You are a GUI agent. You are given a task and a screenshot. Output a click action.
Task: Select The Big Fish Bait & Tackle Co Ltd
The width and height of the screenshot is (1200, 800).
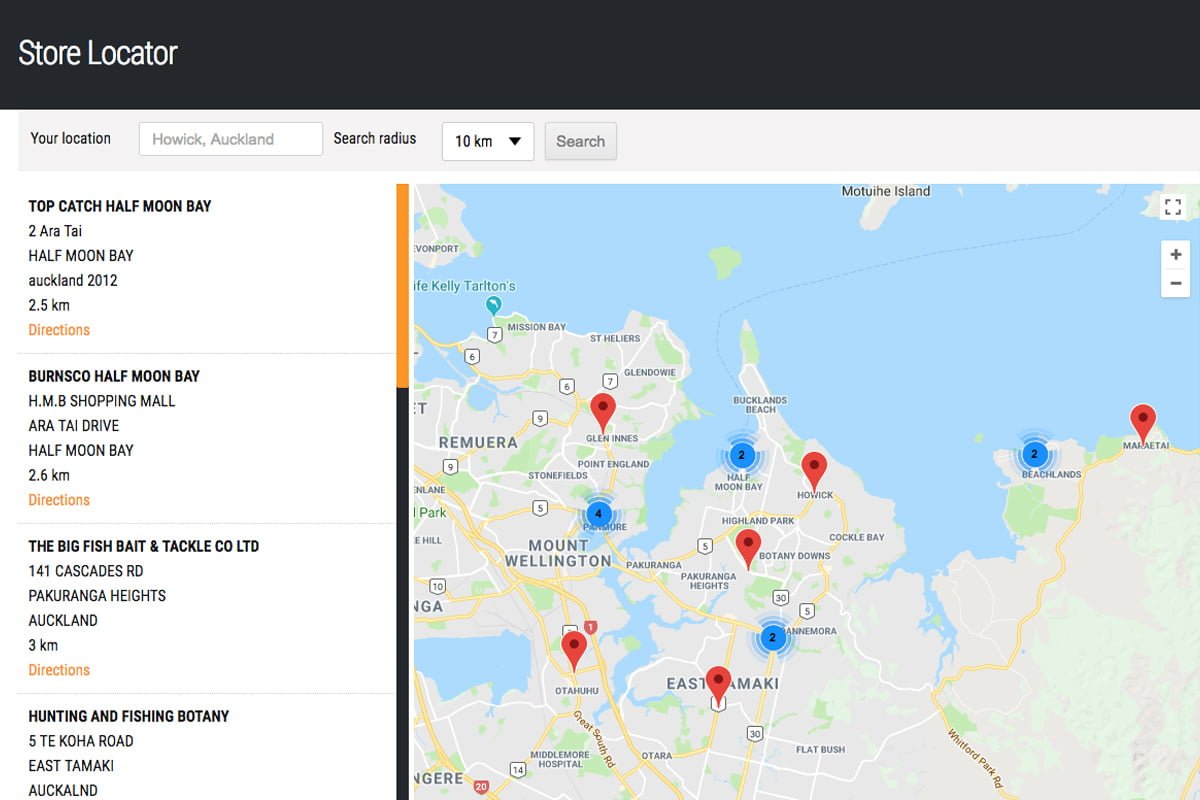pyautogui.click(x=144, y=546)
